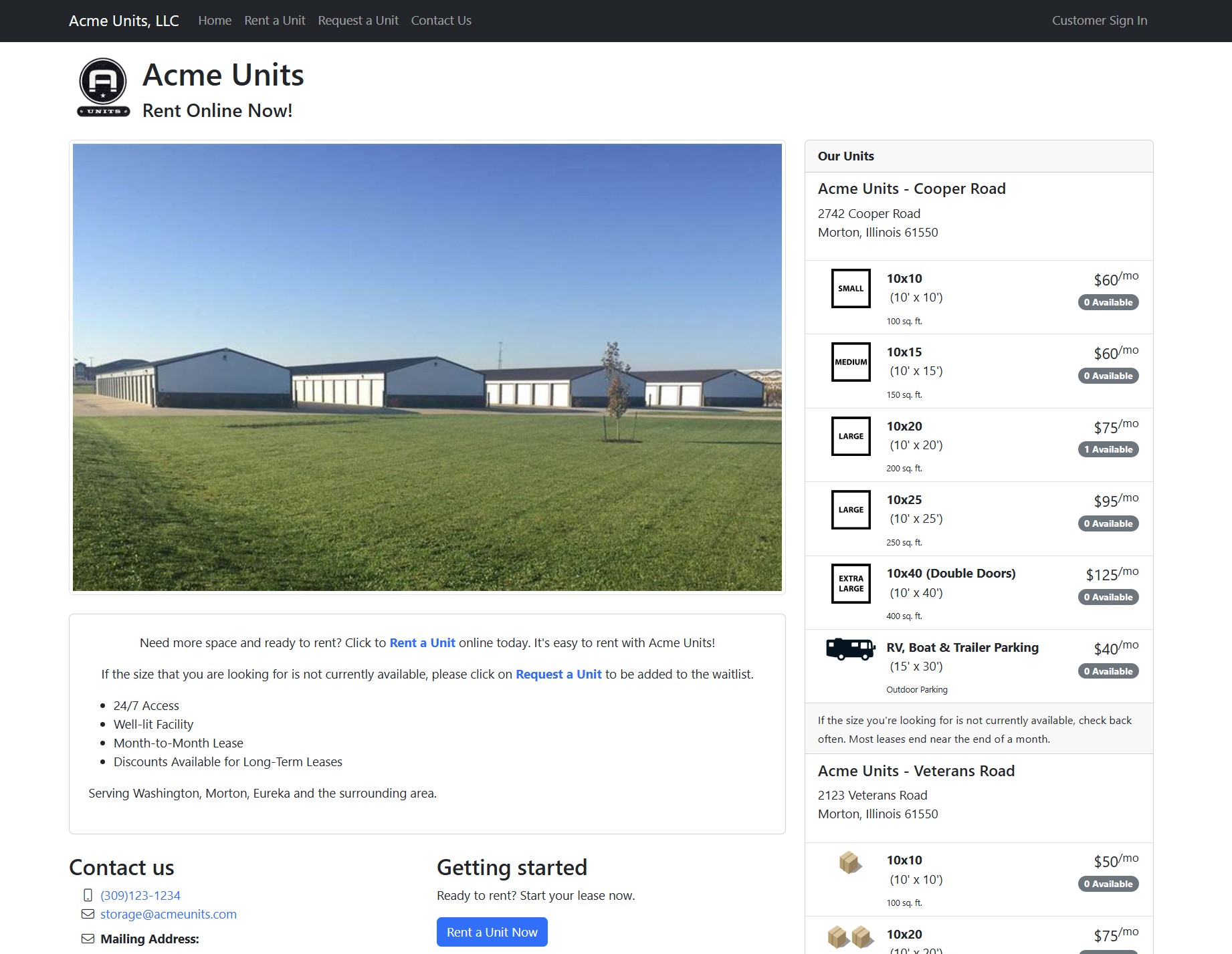Image resolution: width=1232 pixels, height=954 pixels.
Task: Follow the Rent a Unit link in the paragraph
Action: coord(423,642)
